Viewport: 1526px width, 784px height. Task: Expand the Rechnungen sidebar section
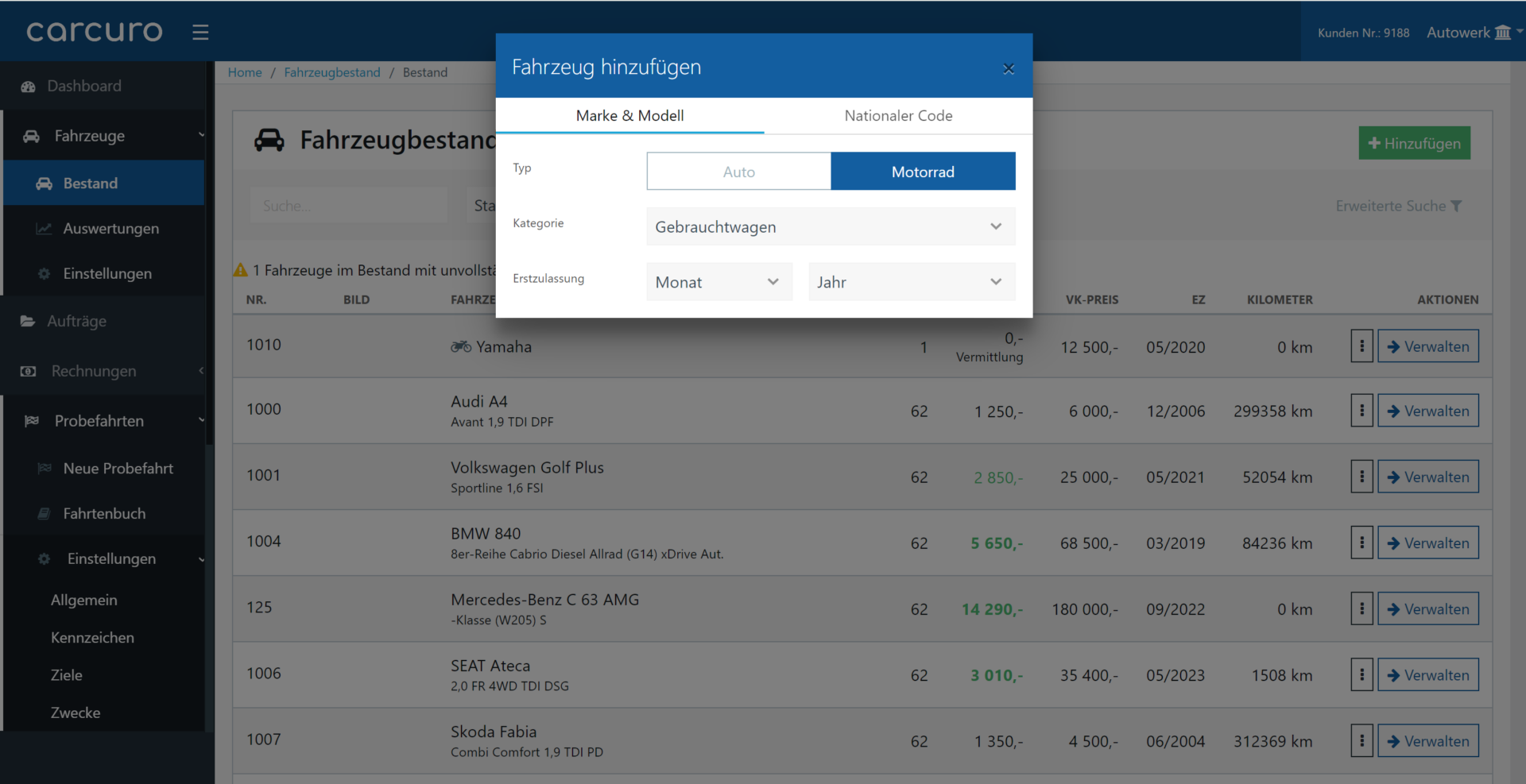tap(201, 371)
